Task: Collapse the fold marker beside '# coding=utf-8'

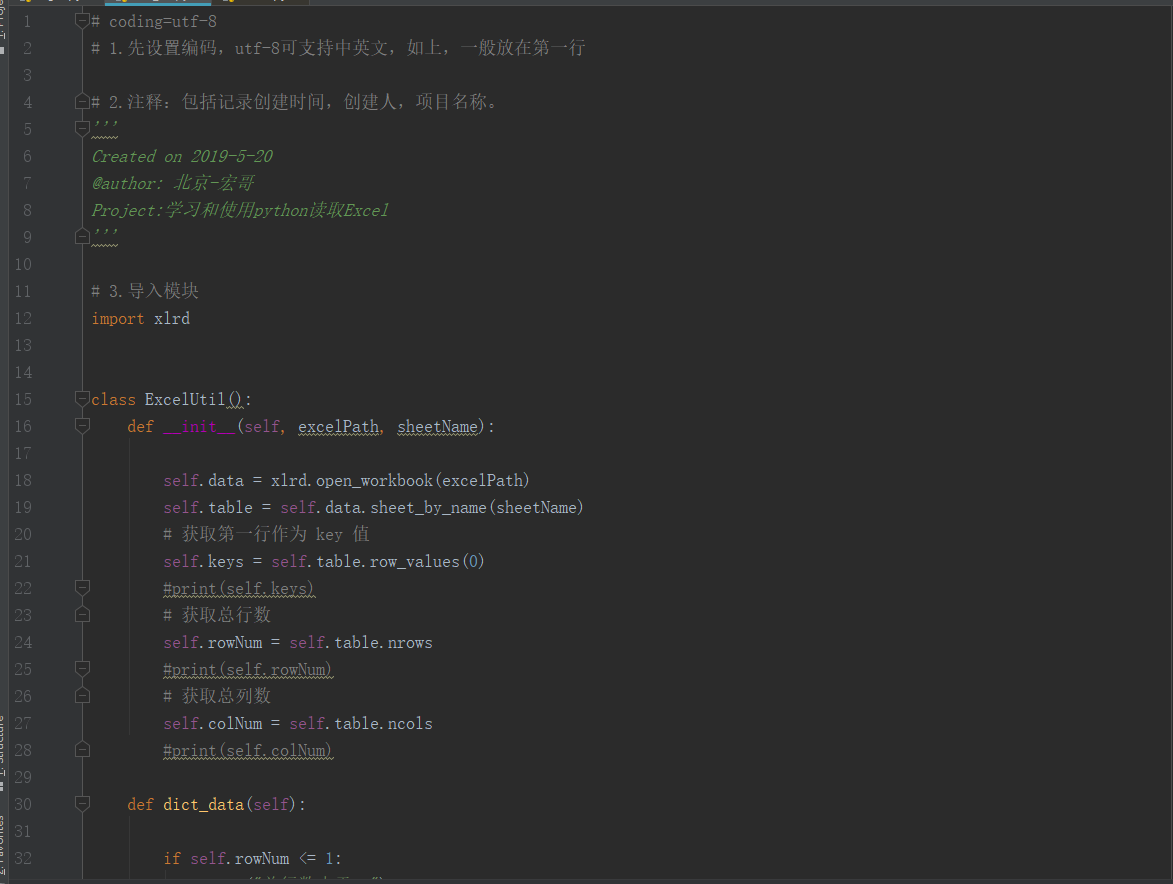Action: (82, 21)
